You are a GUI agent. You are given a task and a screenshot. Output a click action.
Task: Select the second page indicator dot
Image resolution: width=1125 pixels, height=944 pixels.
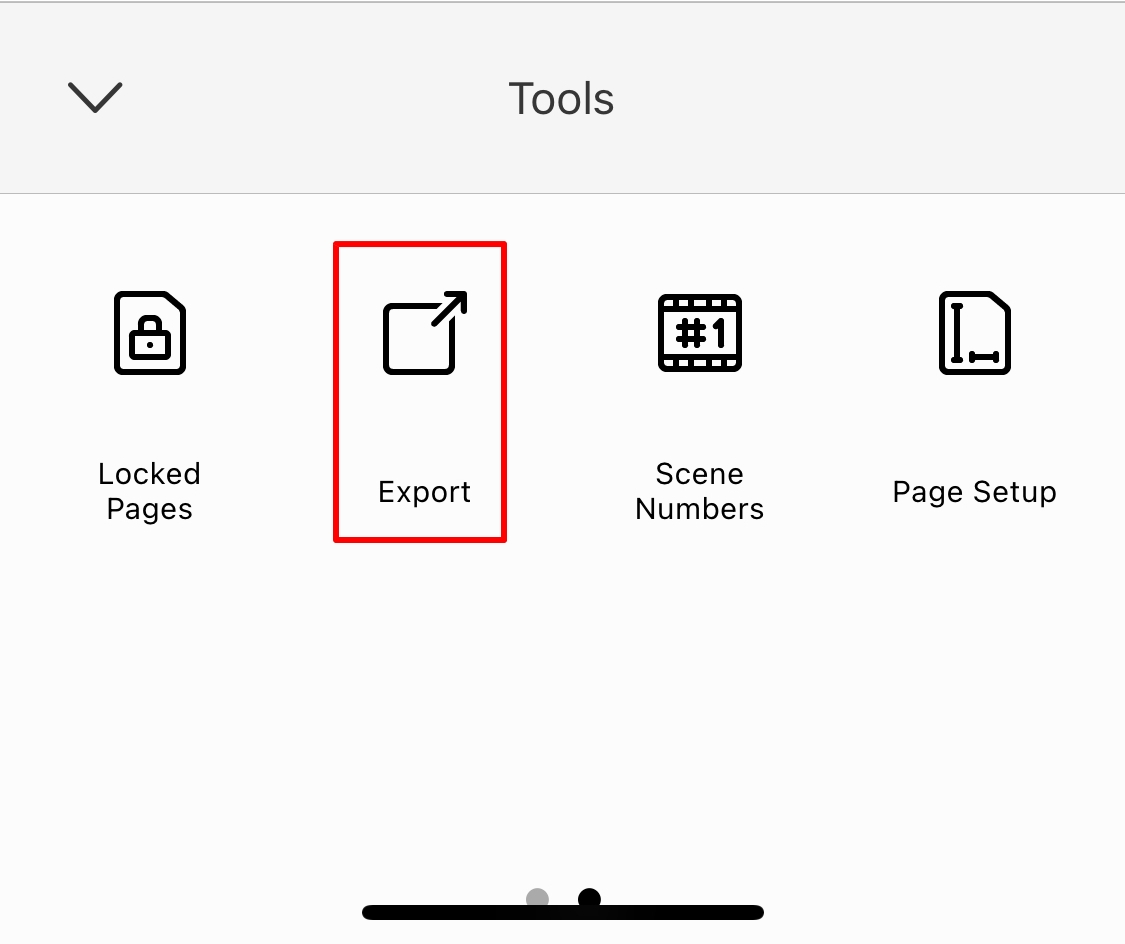click(x=589, y=897)
